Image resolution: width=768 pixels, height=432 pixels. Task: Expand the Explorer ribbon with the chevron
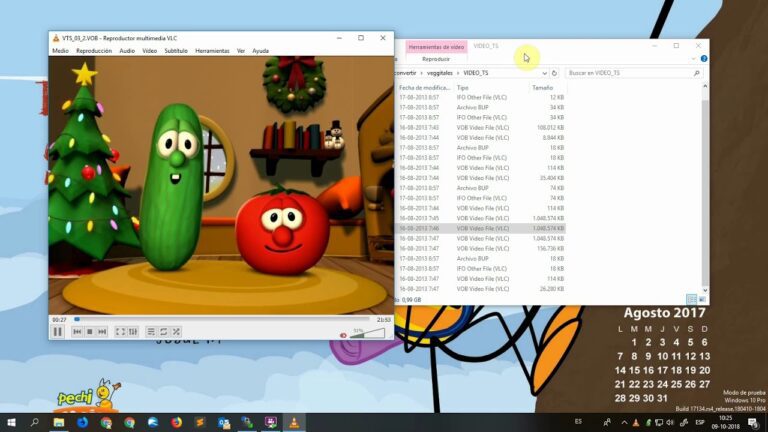(693, 59)
